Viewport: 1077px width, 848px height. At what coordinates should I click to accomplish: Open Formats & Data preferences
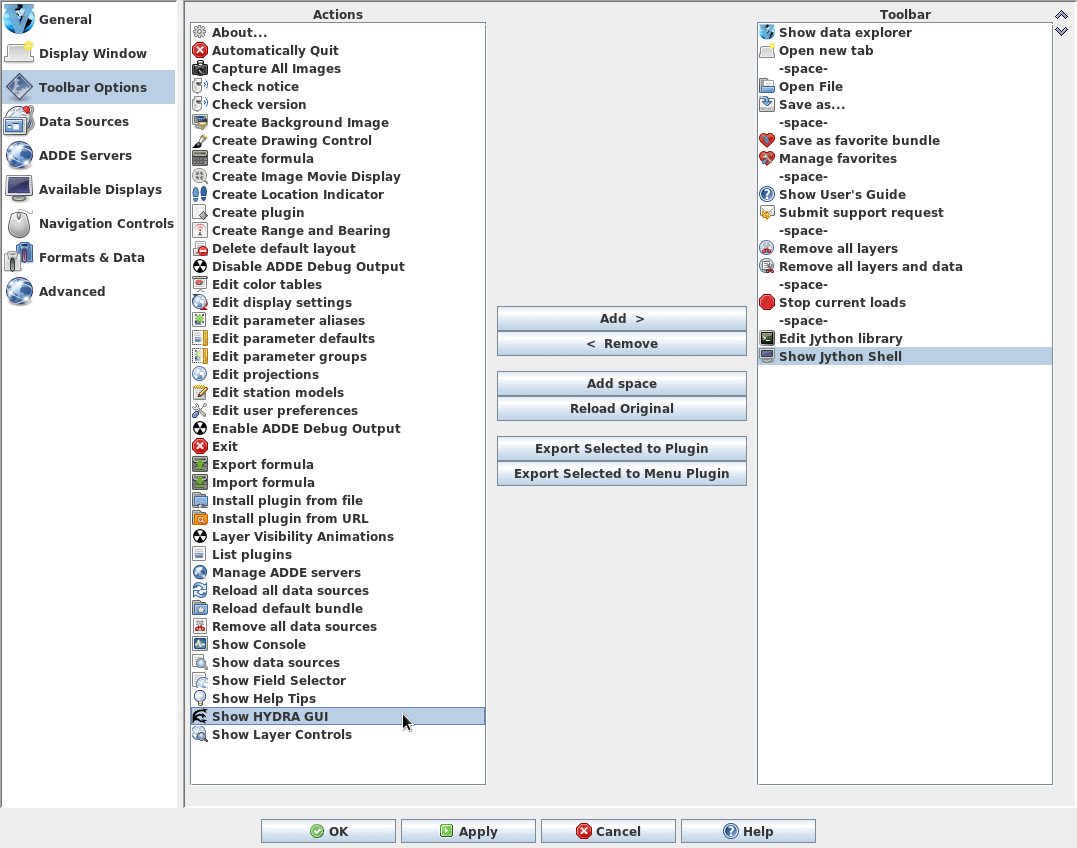(x=89, y=257)
